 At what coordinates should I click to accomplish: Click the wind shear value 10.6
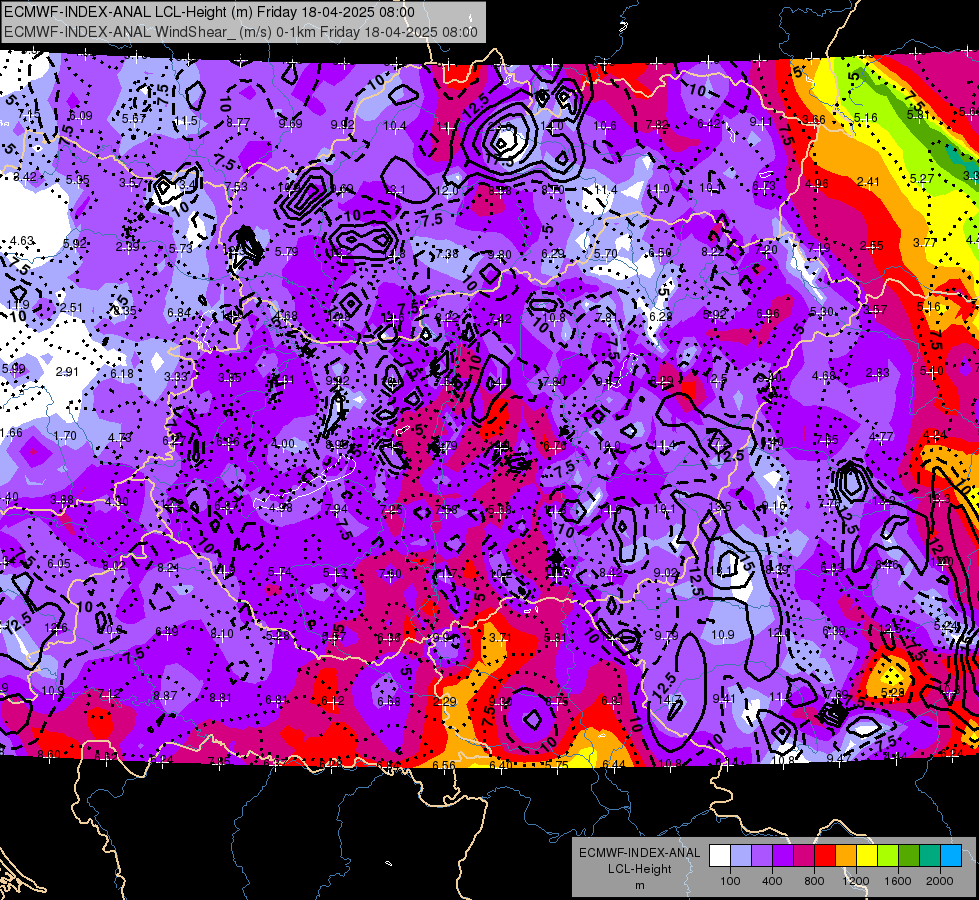604,126
